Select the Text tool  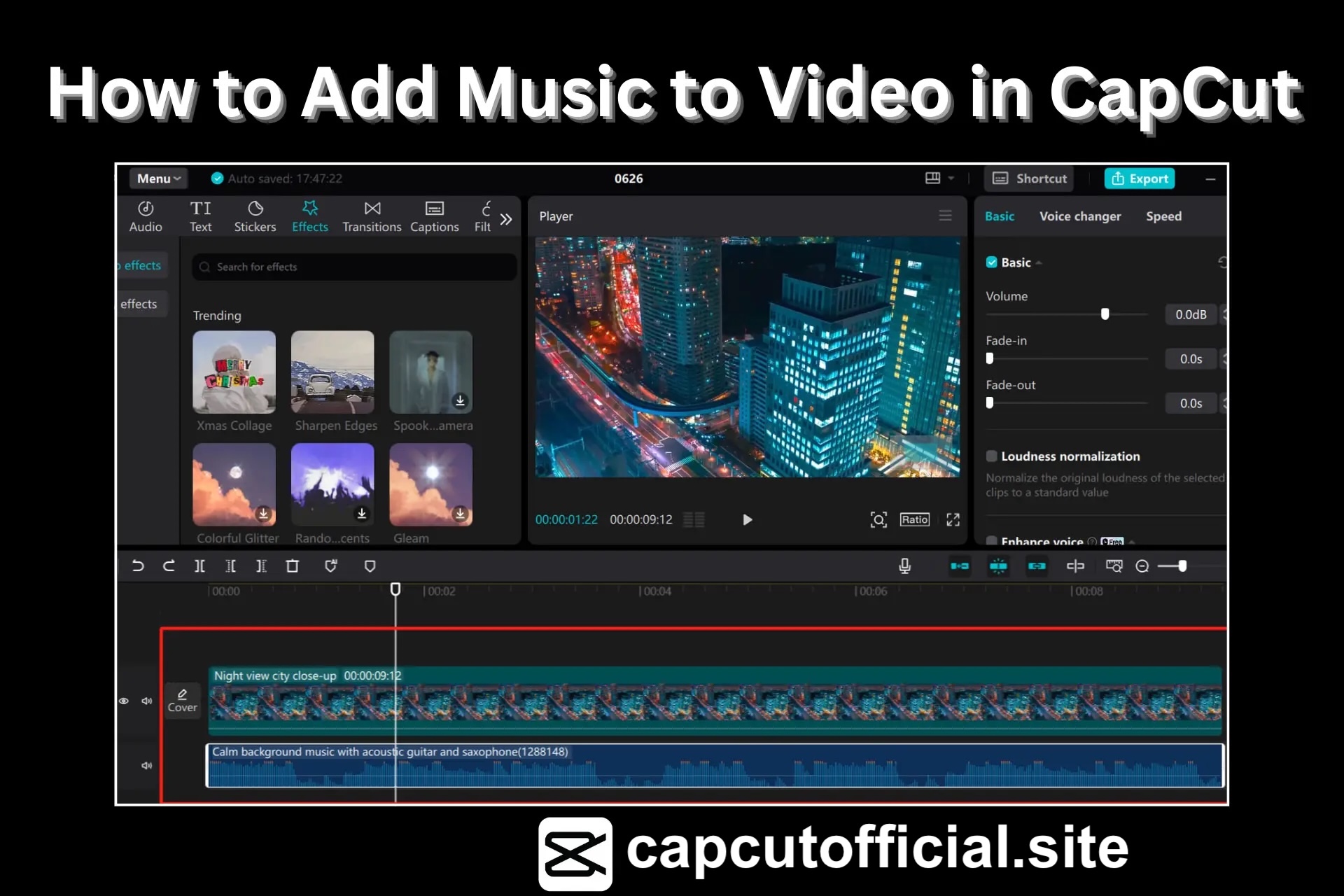(x=201, y=216)
